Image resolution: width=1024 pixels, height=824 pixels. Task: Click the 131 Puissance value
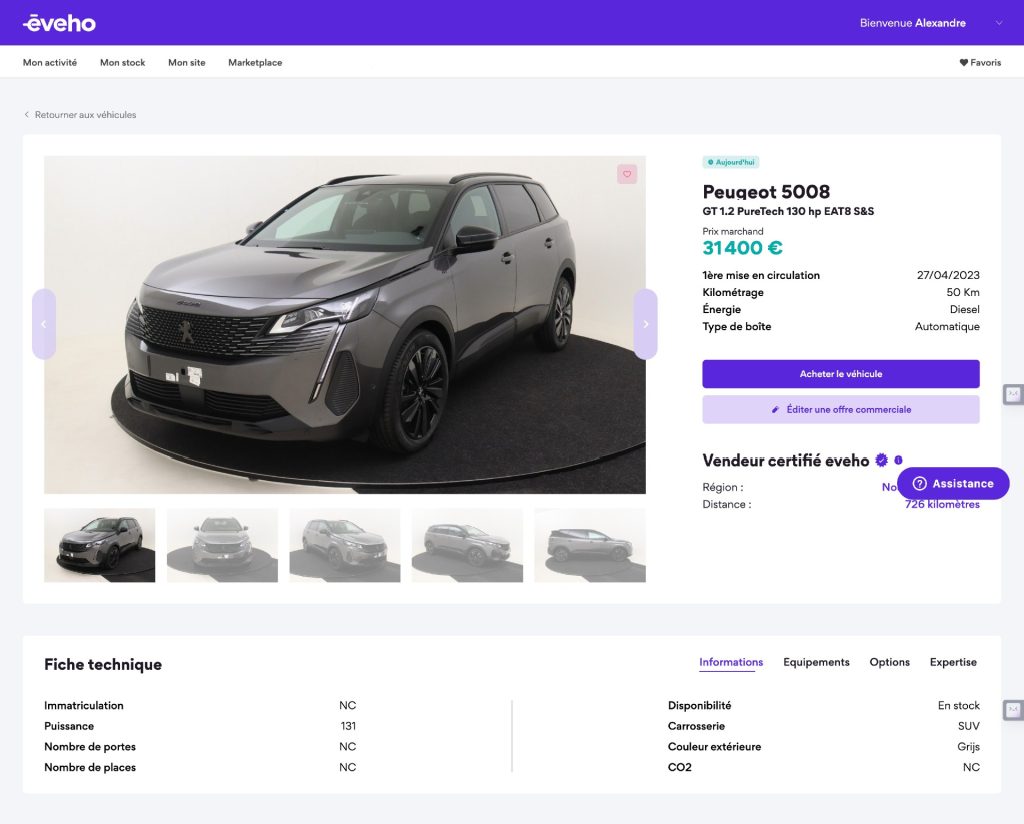coord(348,726)
